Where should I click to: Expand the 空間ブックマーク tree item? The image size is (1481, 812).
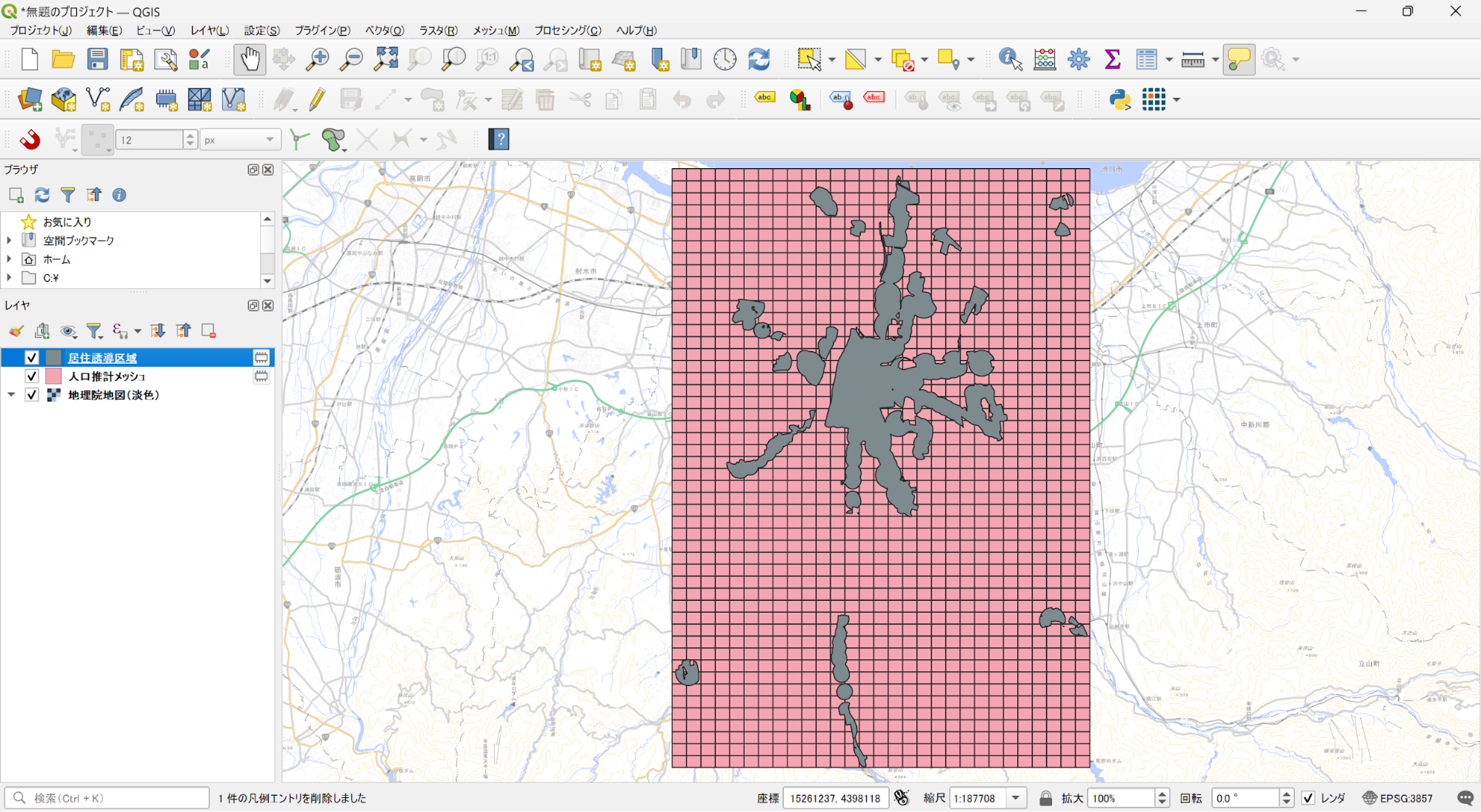pyautogui.click(x=9, y=240)
